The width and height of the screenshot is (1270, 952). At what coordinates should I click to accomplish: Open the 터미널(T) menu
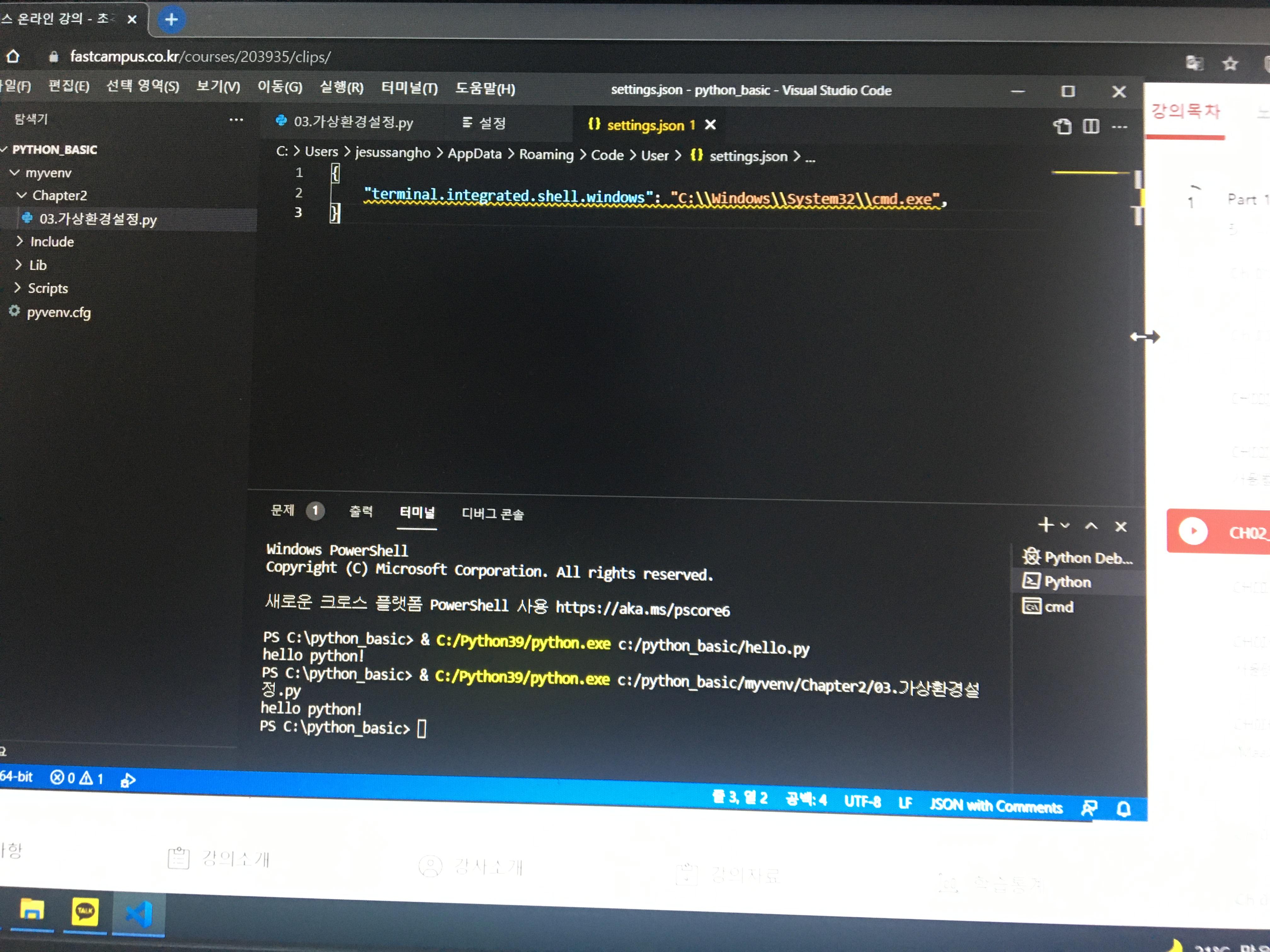(409, 88)
